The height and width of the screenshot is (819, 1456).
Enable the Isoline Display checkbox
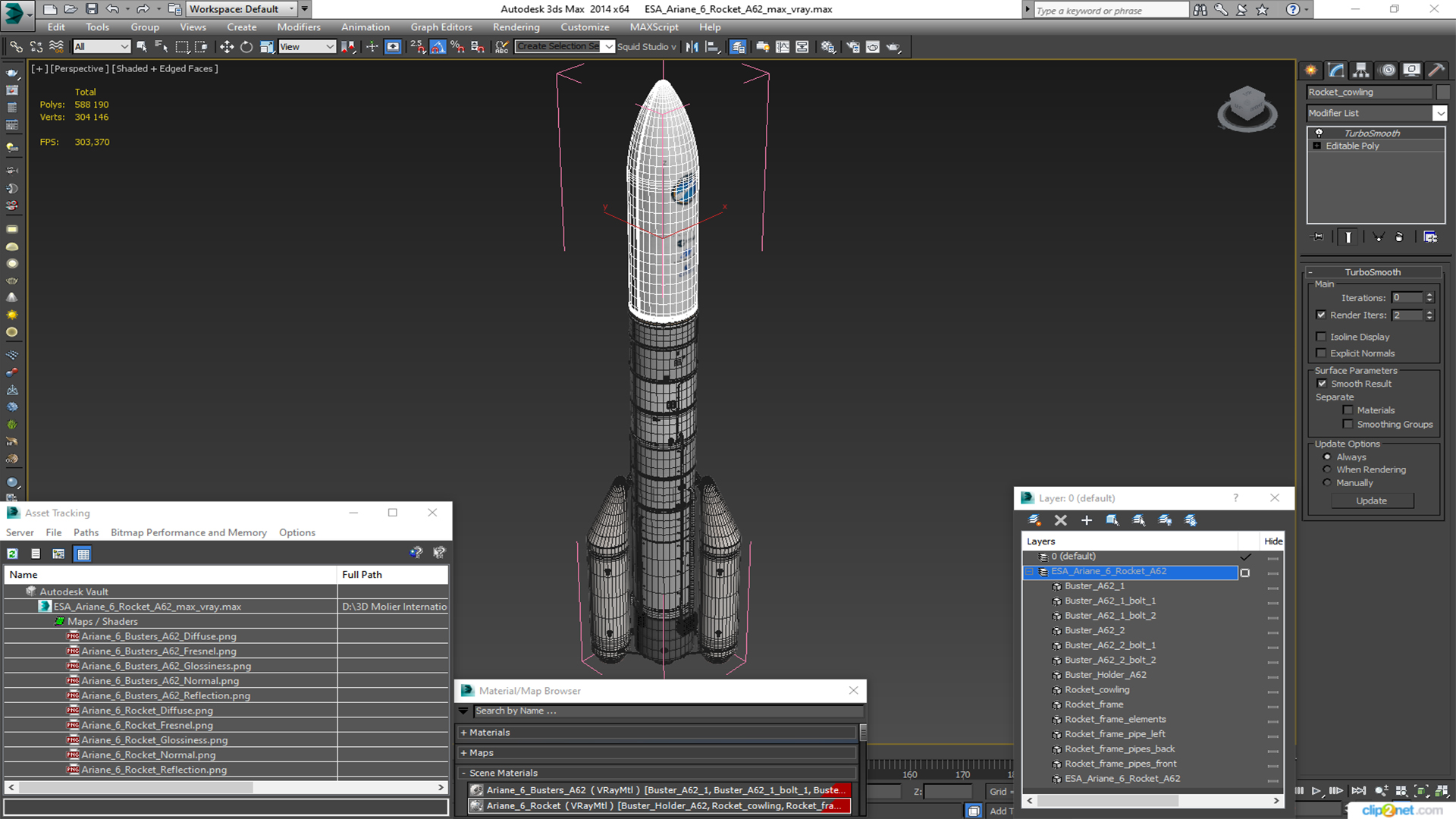[x=1321, y=337]
